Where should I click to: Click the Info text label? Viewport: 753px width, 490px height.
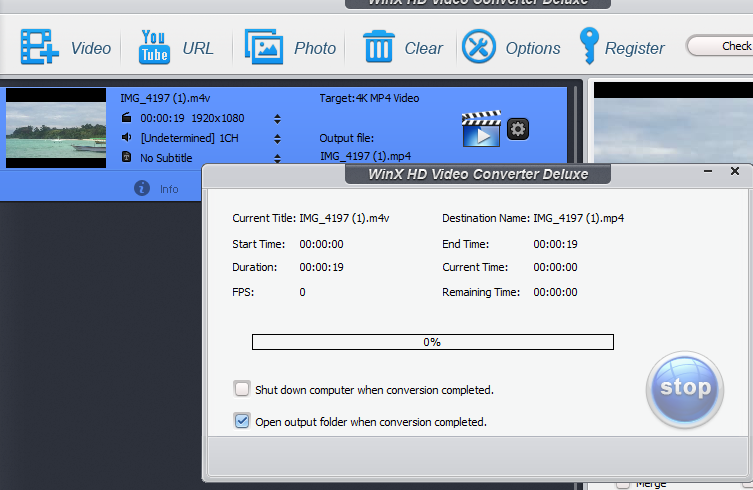click(x=169, y=189)
